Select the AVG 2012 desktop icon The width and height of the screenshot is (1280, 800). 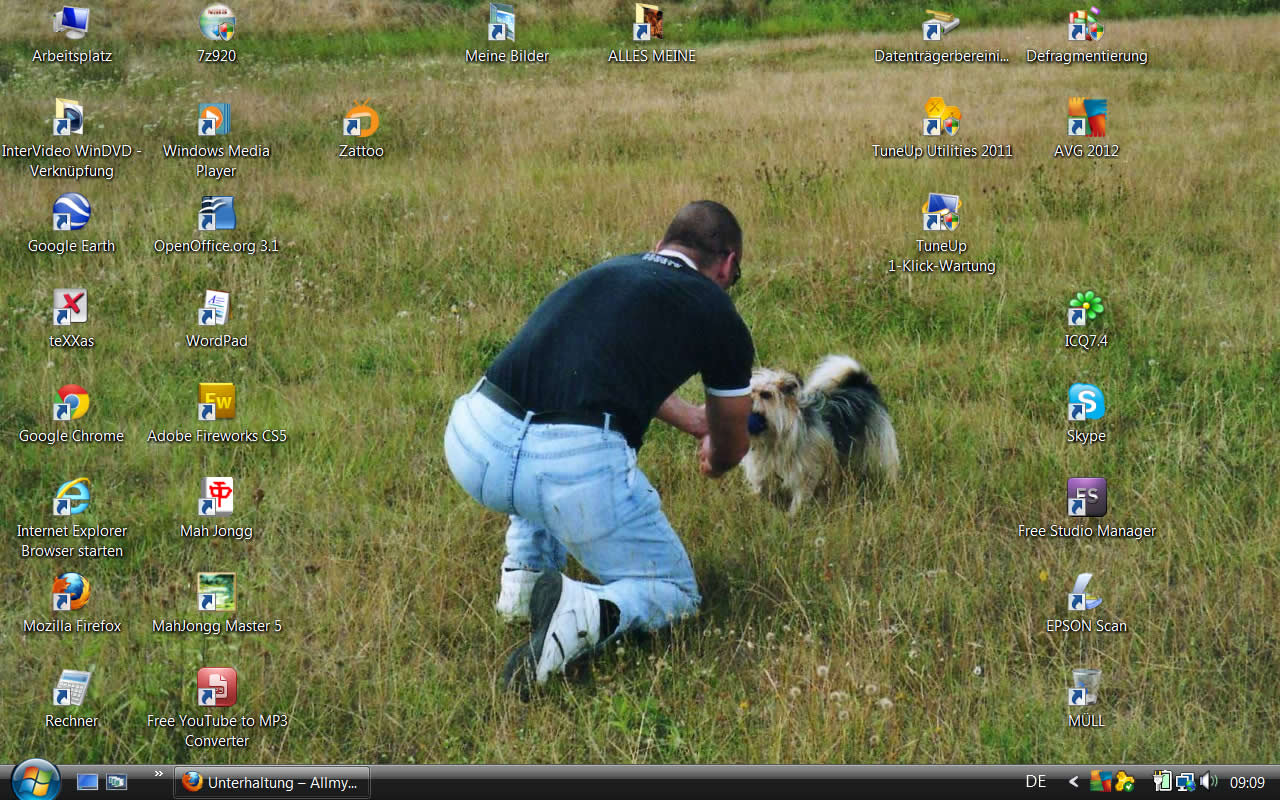tap(1086, 118)
